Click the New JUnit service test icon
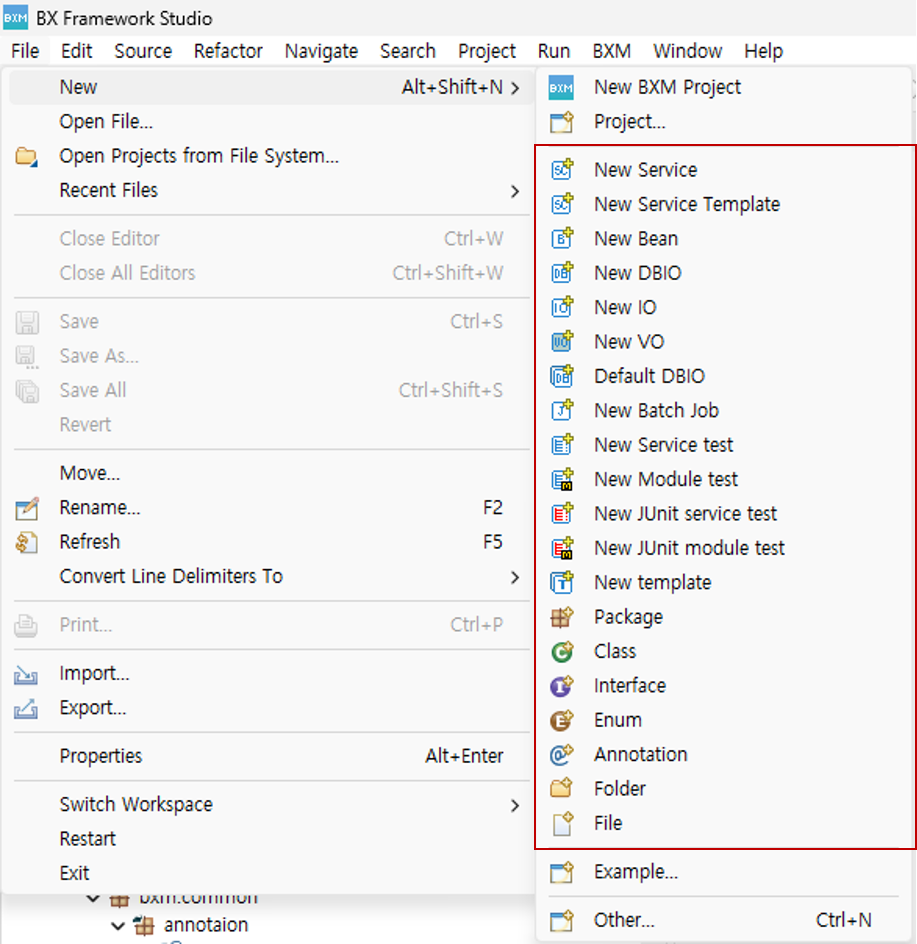The image size is (917, 944). [x=562, y=514]
